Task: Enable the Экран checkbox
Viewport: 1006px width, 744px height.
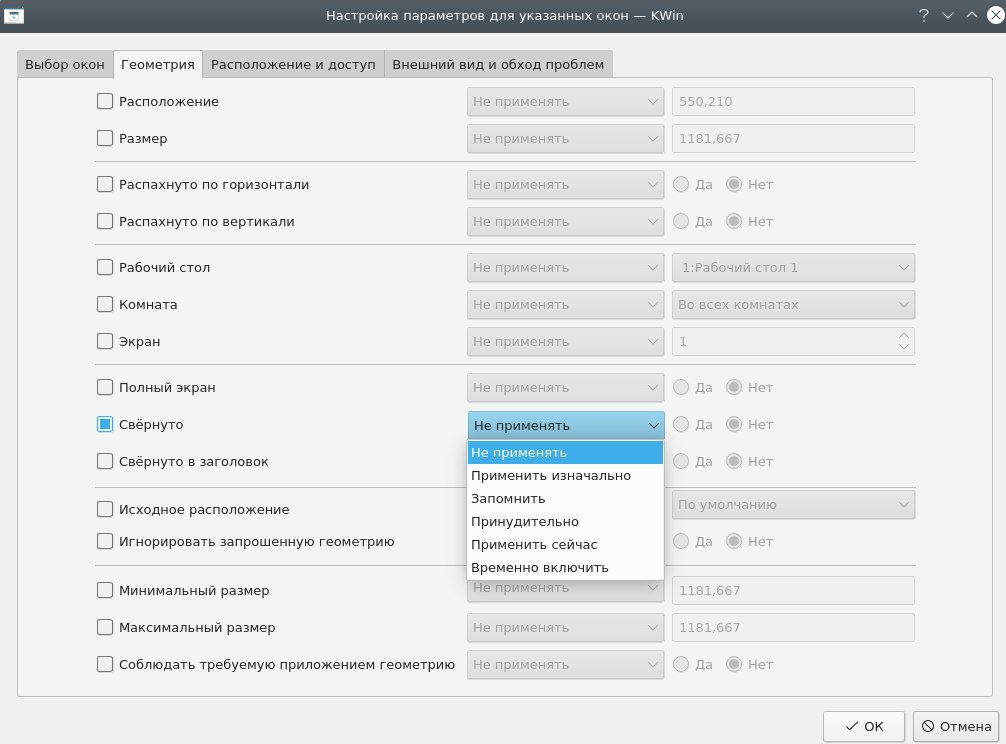Action: click(105, 342)
